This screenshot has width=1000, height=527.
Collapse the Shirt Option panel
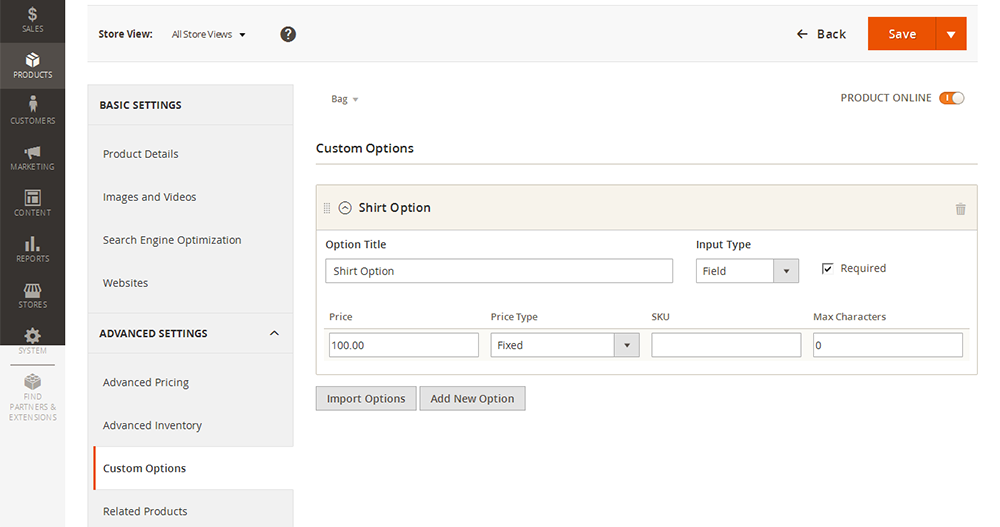[x=345, y=208]
